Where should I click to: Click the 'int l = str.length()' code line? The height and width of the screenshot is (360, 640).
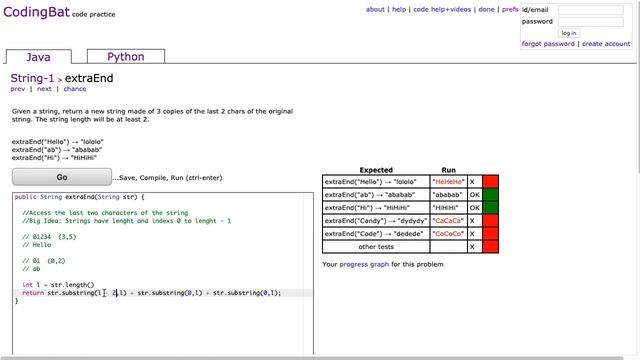58,285
